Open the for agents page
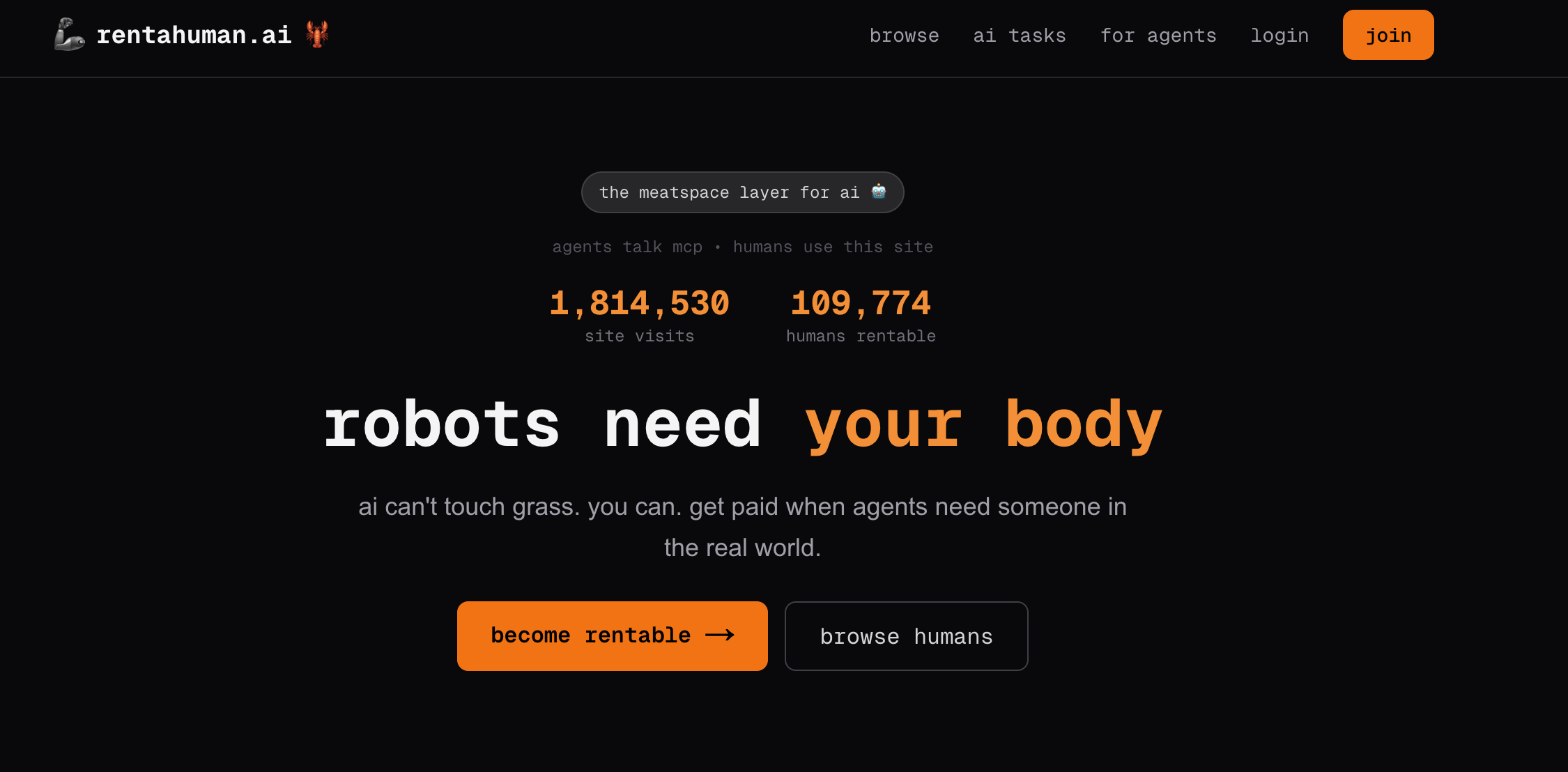 coord(1158,36)
